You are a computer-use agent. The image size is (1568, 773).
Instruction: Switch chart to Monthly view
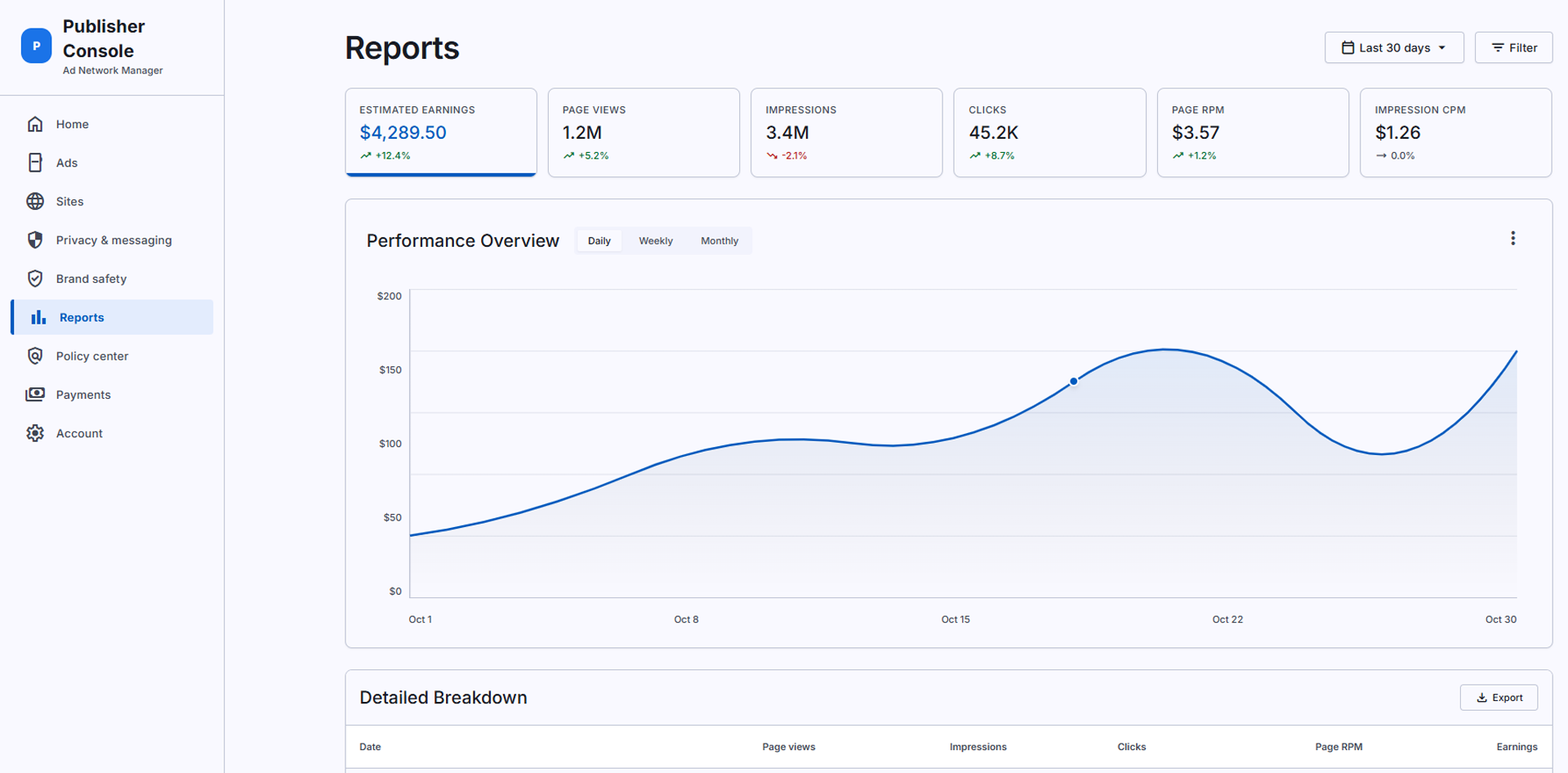[x=719, y=241]
